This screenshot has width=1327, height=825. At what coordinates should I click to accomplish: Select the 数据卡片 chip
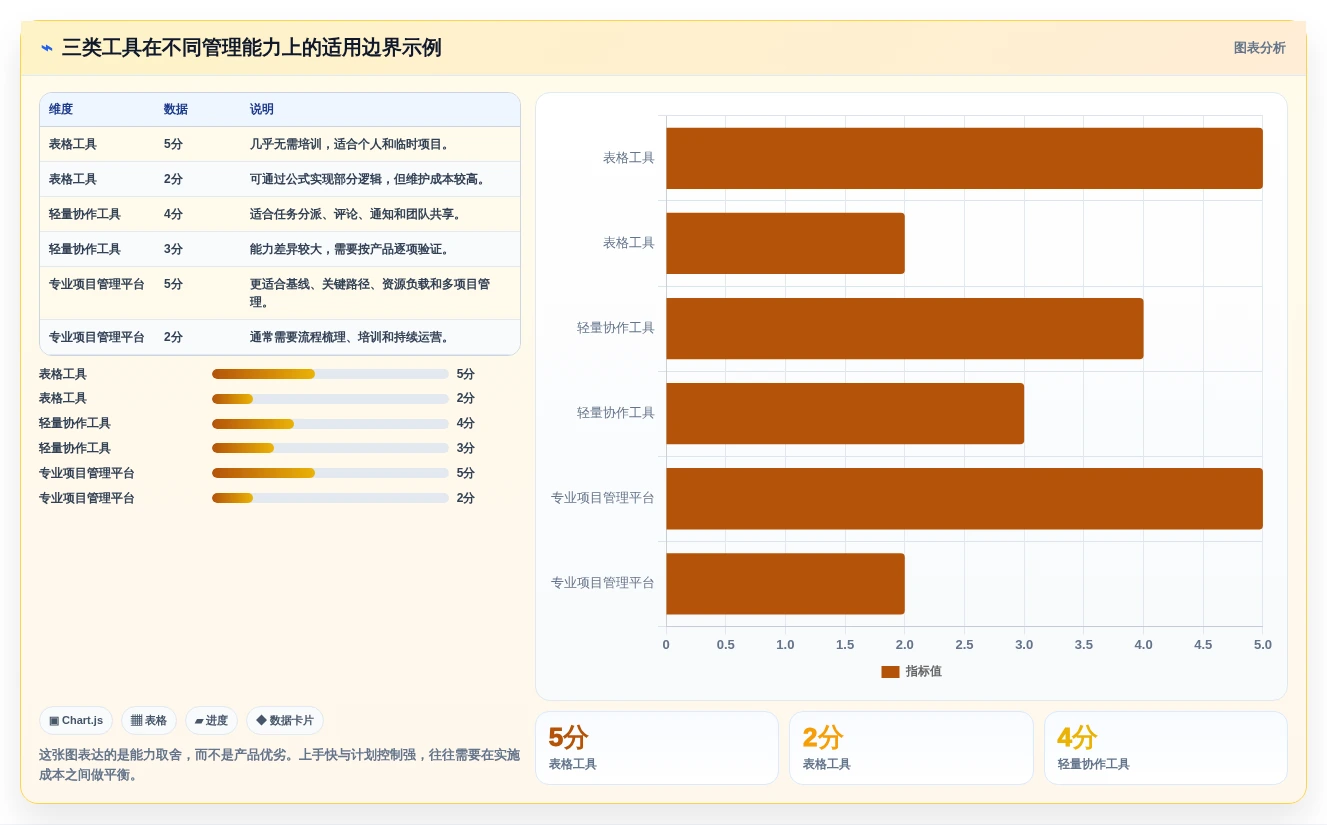coord(285,720)
